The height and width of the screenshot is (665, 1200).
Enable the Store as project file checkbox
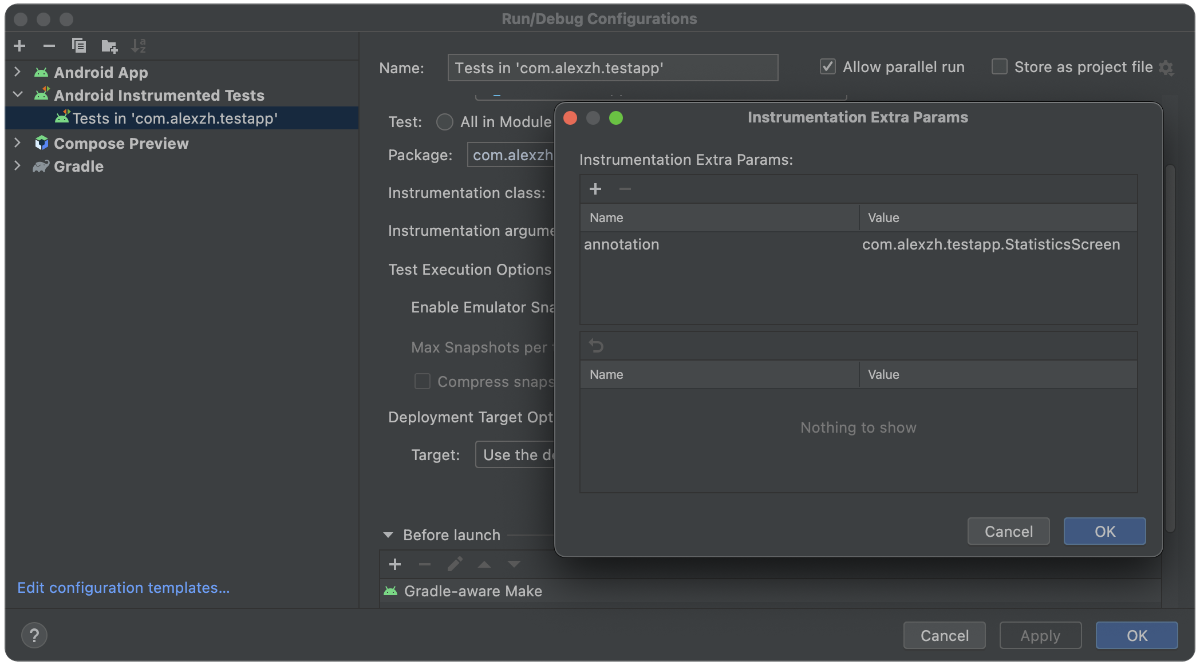click(x=999, y=67)
